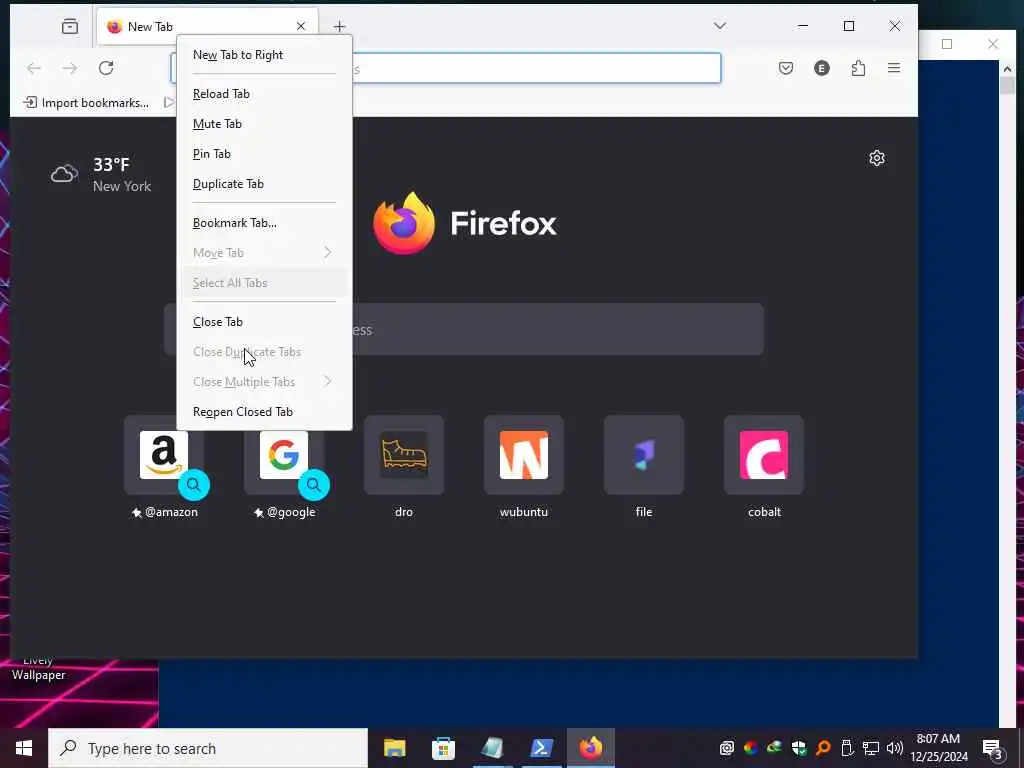The image size is (1024, 768).
Task: Expand the Move Tab submenu arrow
Action: coord(328,253)
